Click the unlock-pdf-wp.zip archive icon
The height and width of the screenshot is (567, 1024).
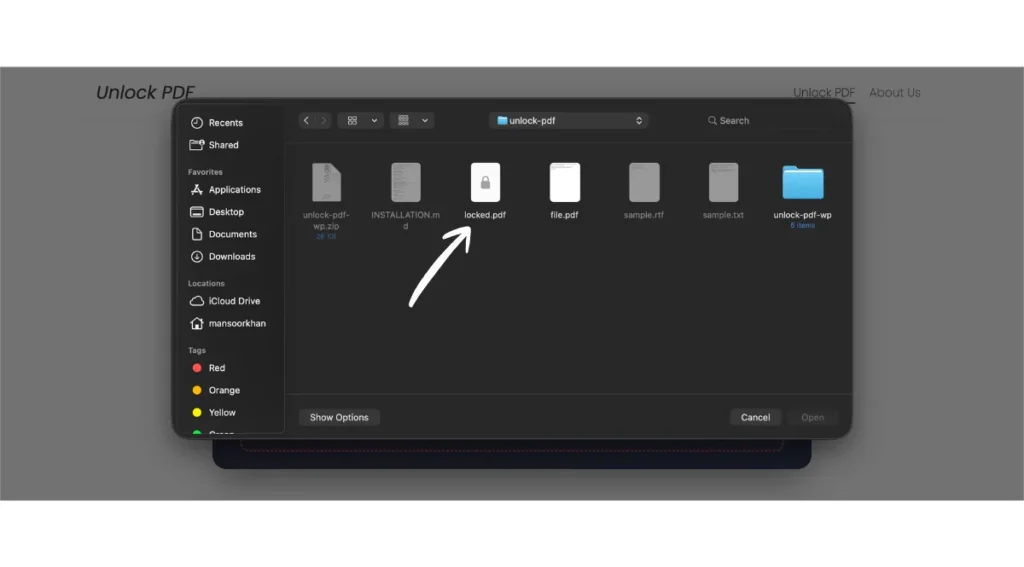(x=326, y=183)
